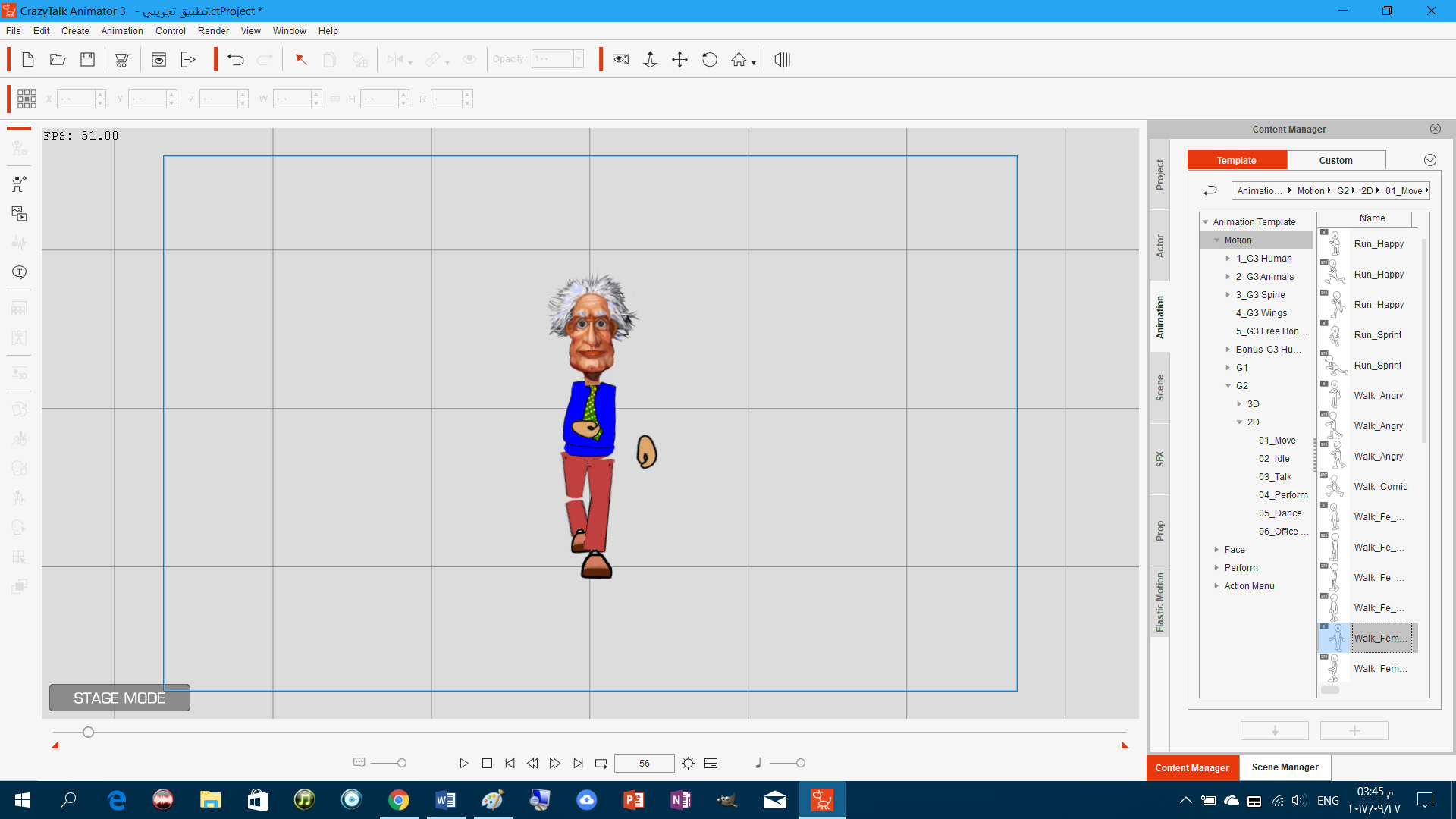Click the timeline playhead slider

click(89, 733)
